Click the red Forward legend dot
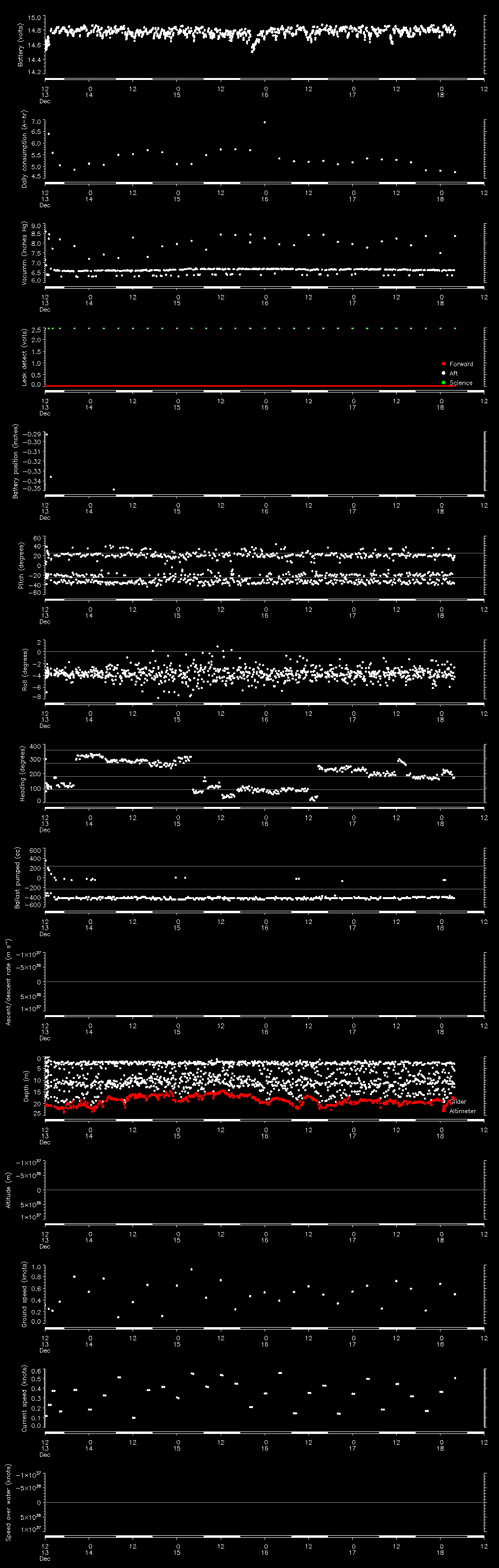Image resolution: width=499 pixels, height=1568 pixels. (x=443, y=363)
